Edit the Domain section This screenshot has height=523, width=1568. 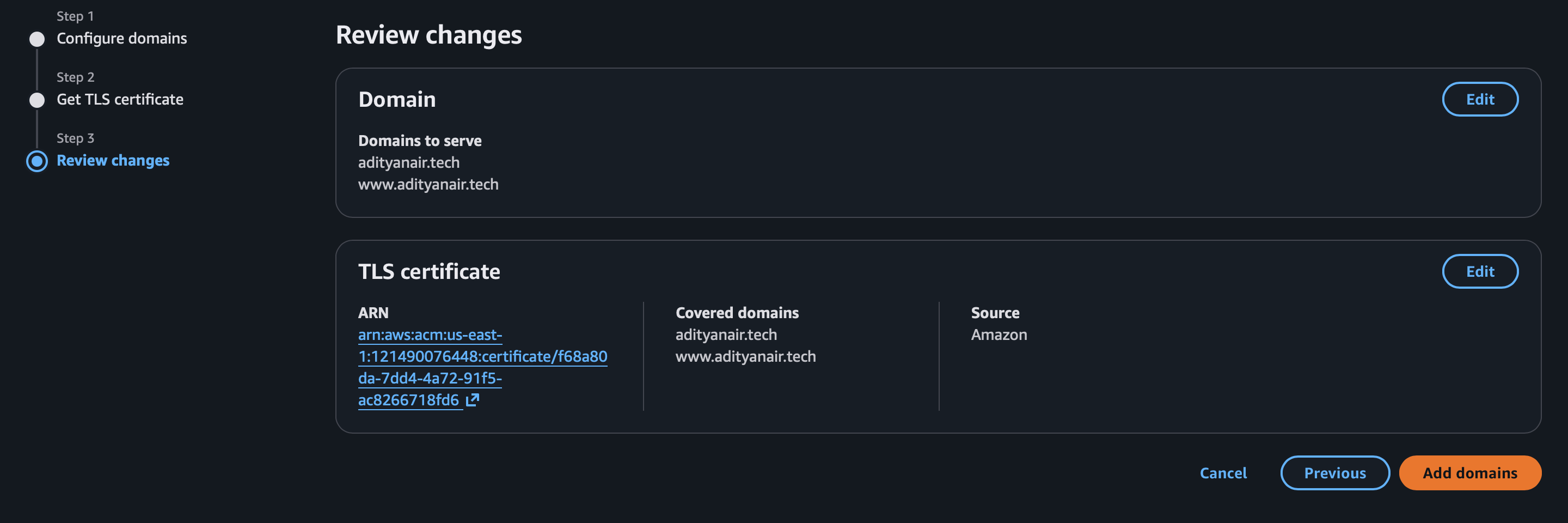1479,99
